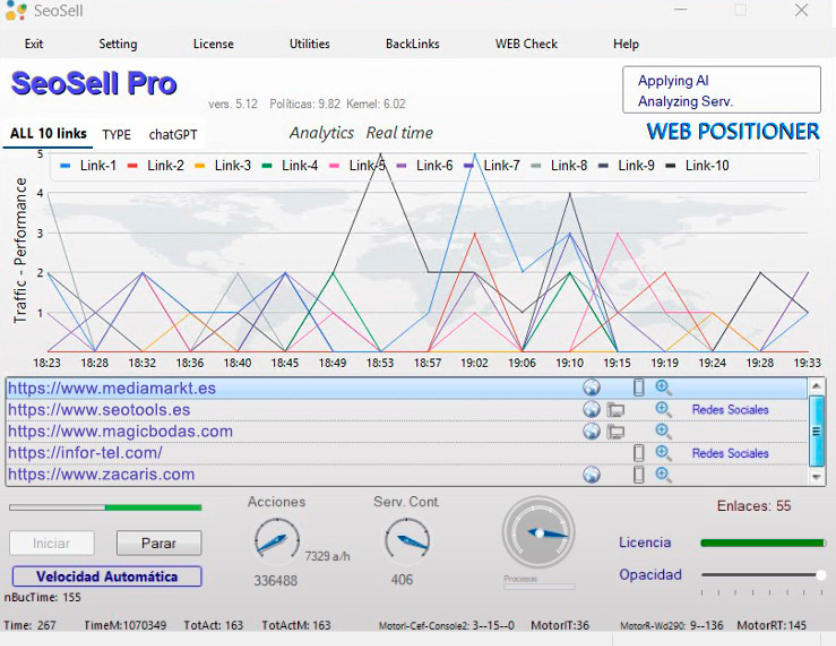
Task: Click the Acciones gauge dial
Action: (x=277, y=540)
